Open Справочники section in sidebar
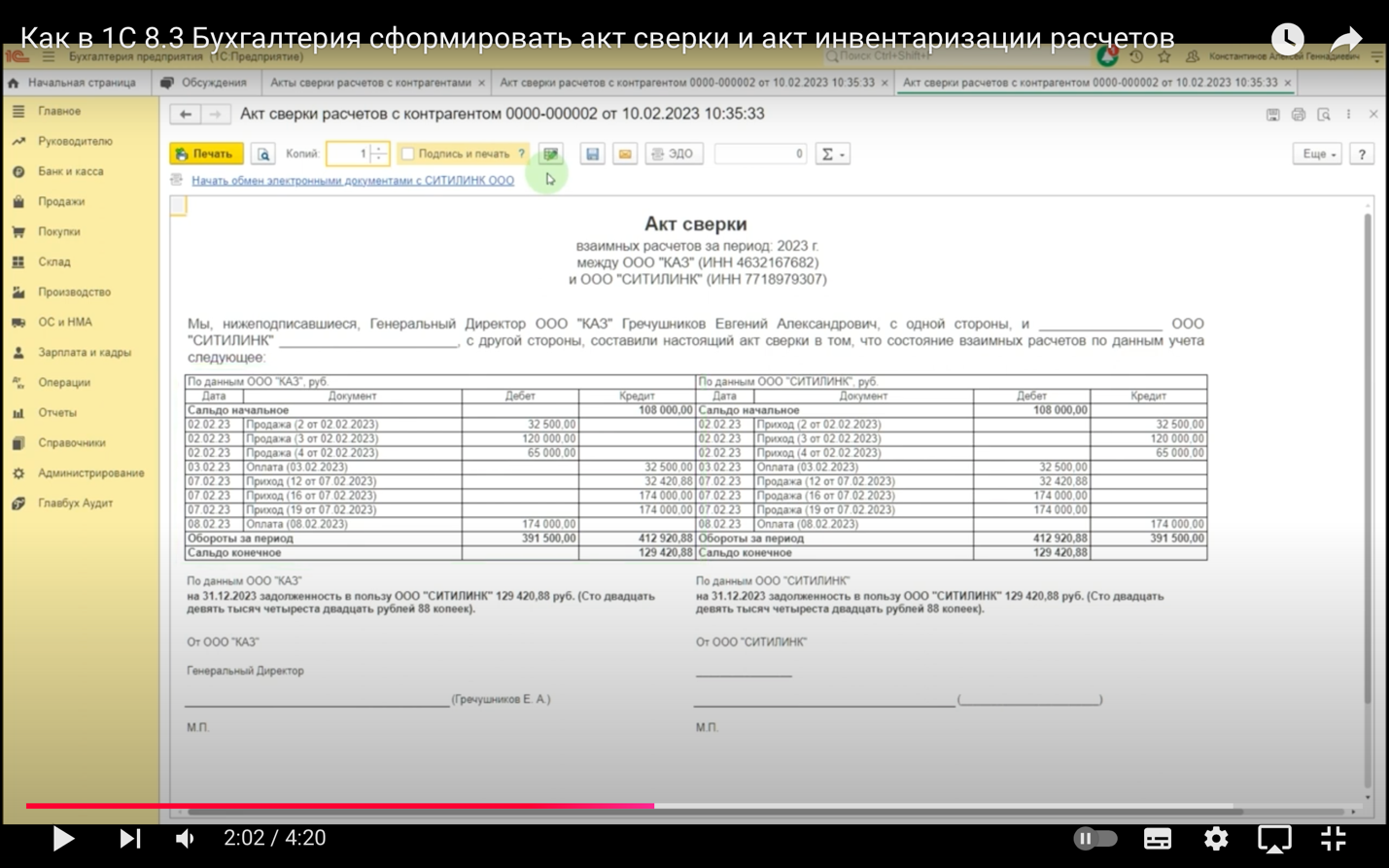Viewport: 1389px width, 868px height. [72, 442]
